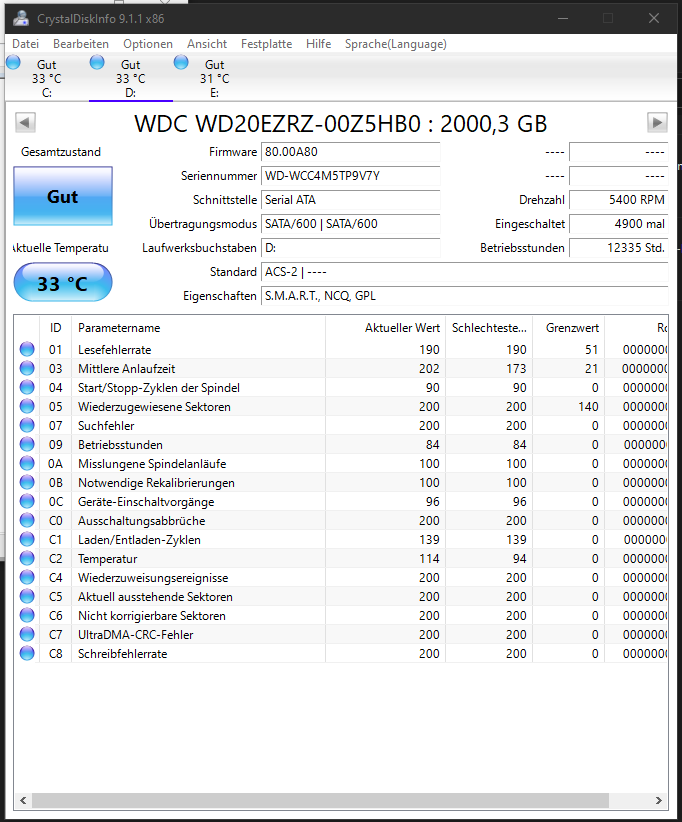Click status orb for row 09 Betriebsstunden
Viewport: 682px width, 822px height.
pos(27,444)
